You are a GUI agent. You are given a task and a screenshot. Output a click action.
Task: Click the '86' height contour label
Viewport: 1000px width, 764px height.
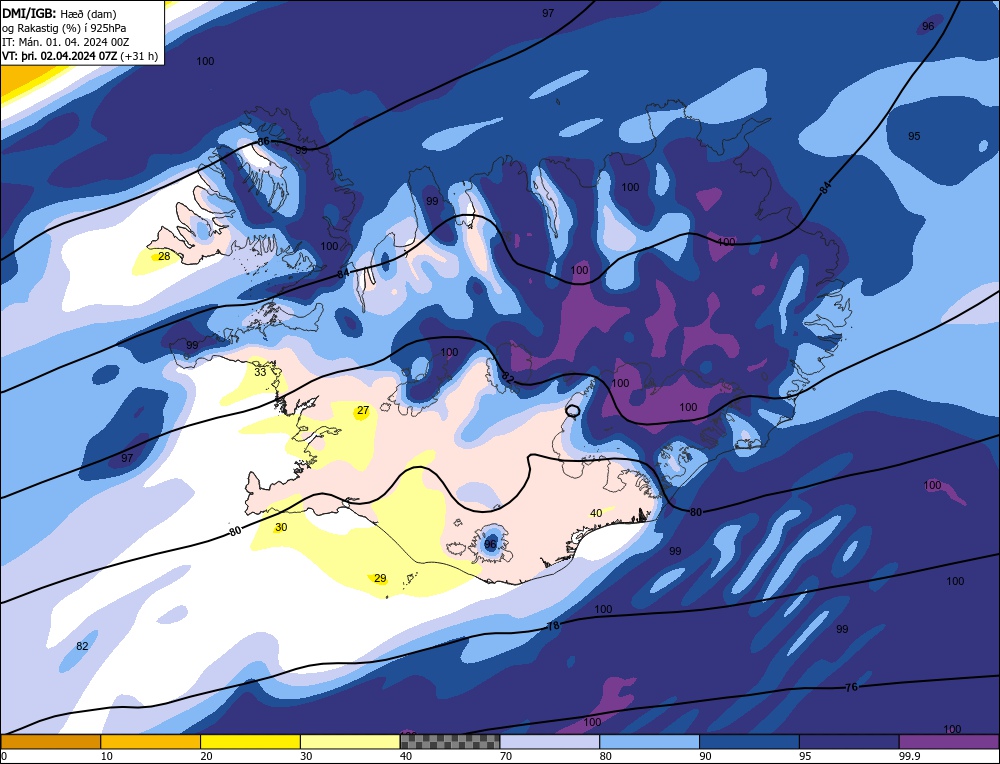coord(264,142)
